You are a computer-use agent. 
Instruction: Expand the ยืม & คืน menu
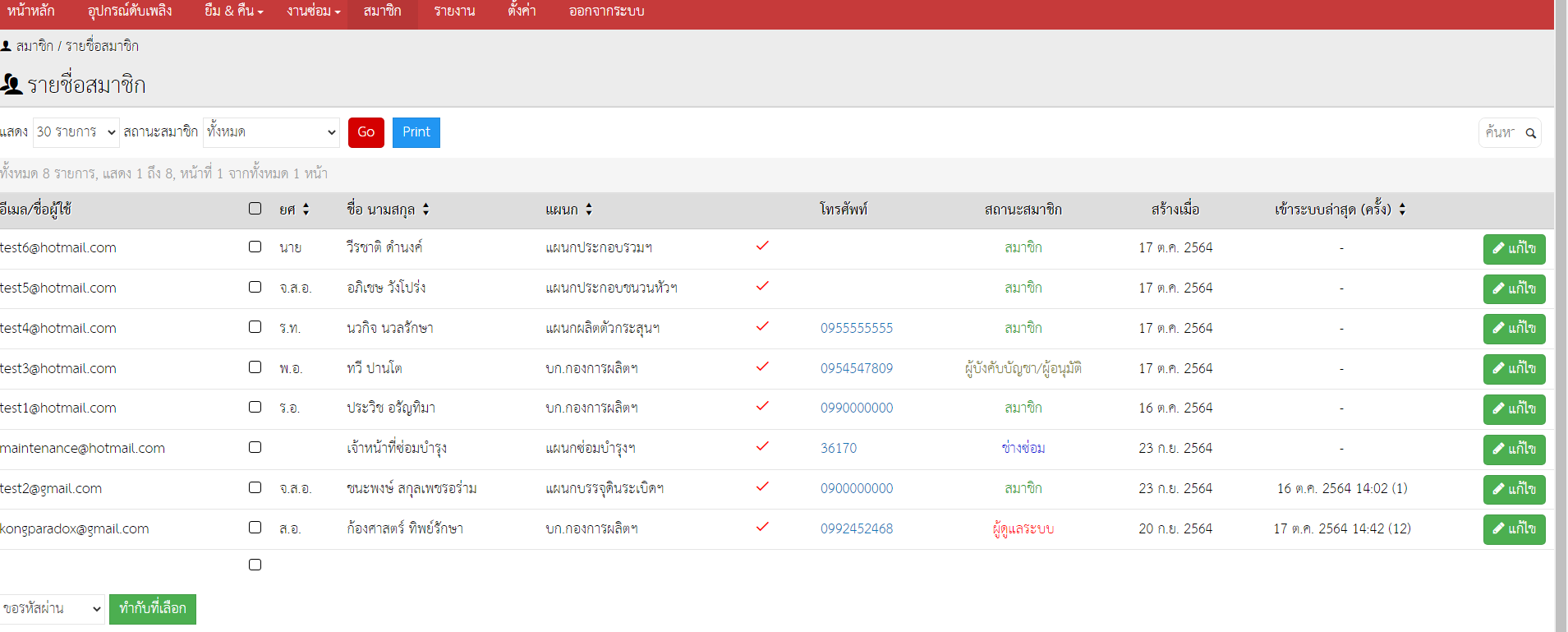point(234,12)
